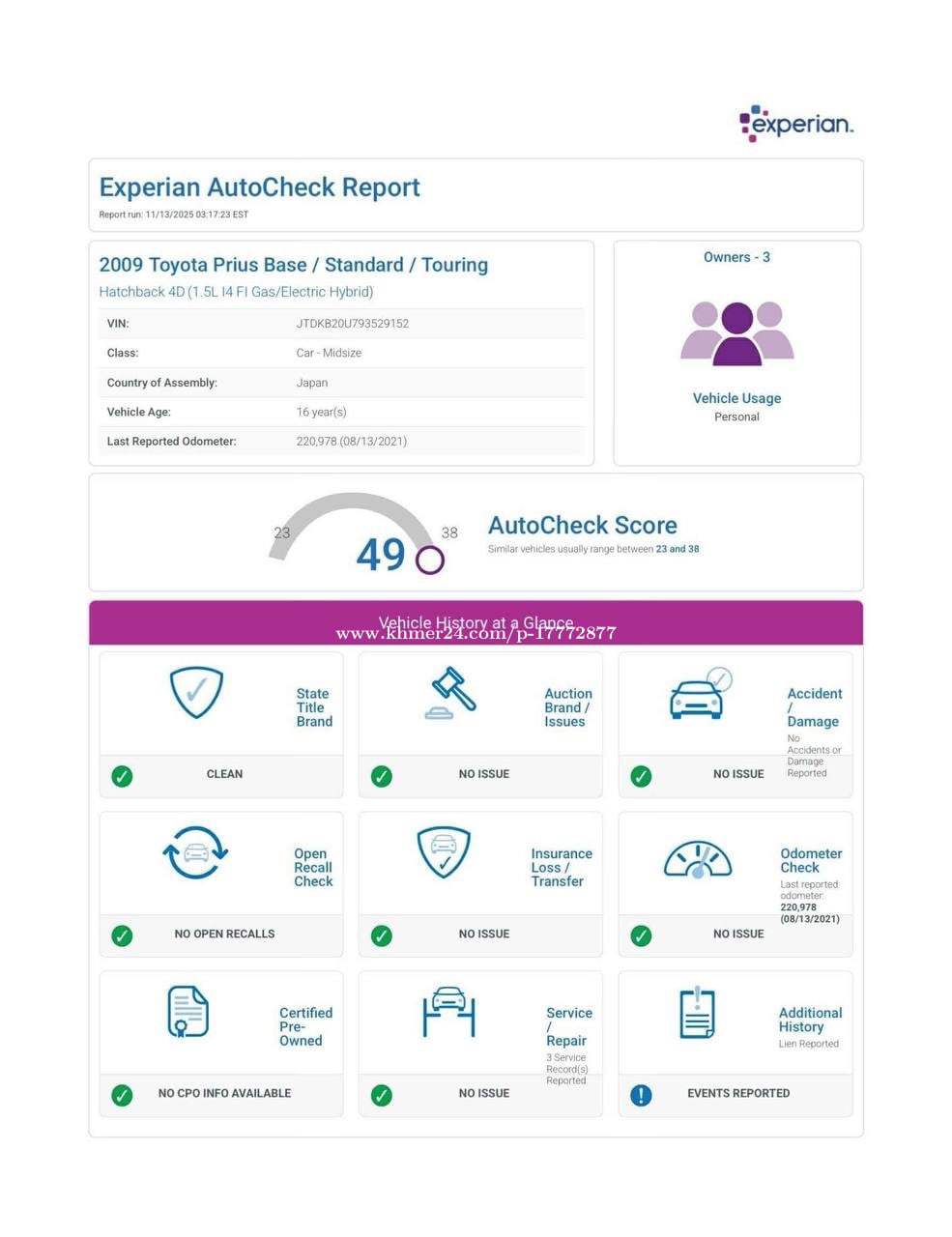Viewport: 952px width, 1237px height.
Task: Click the Insurance Loss shield icon
Action: [444, 851]
